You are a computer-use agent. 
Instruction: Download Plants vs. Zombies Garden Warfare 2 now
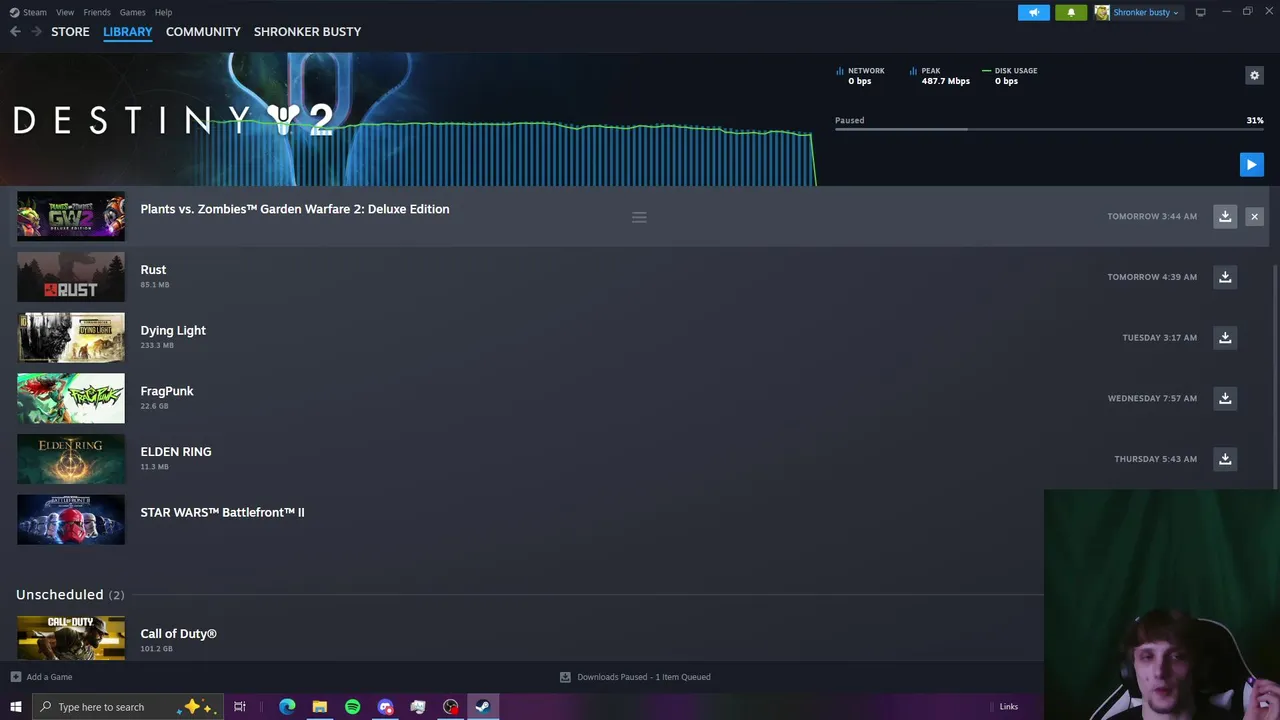(1225, 216)
